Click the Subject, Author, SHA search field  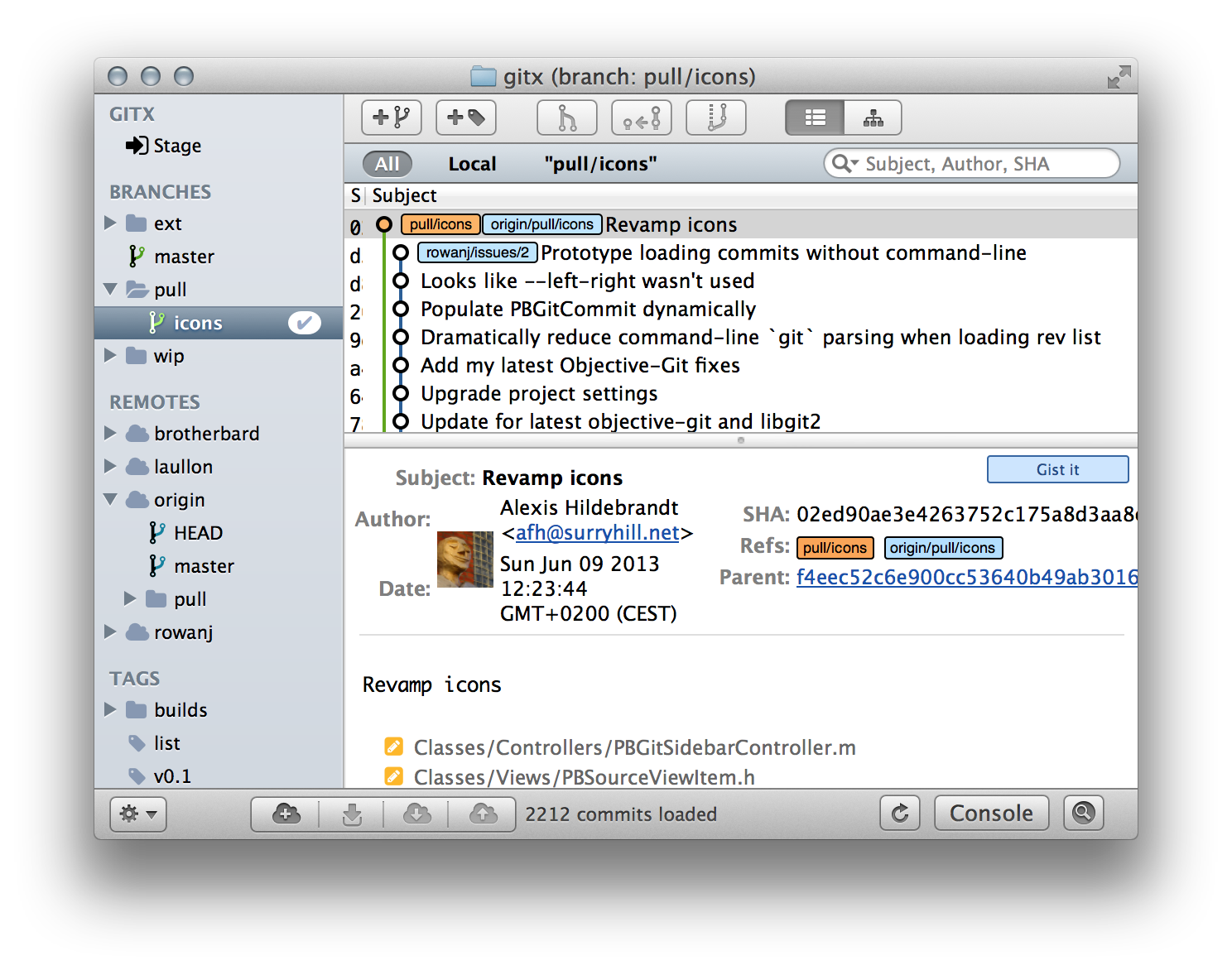[972, 163]
